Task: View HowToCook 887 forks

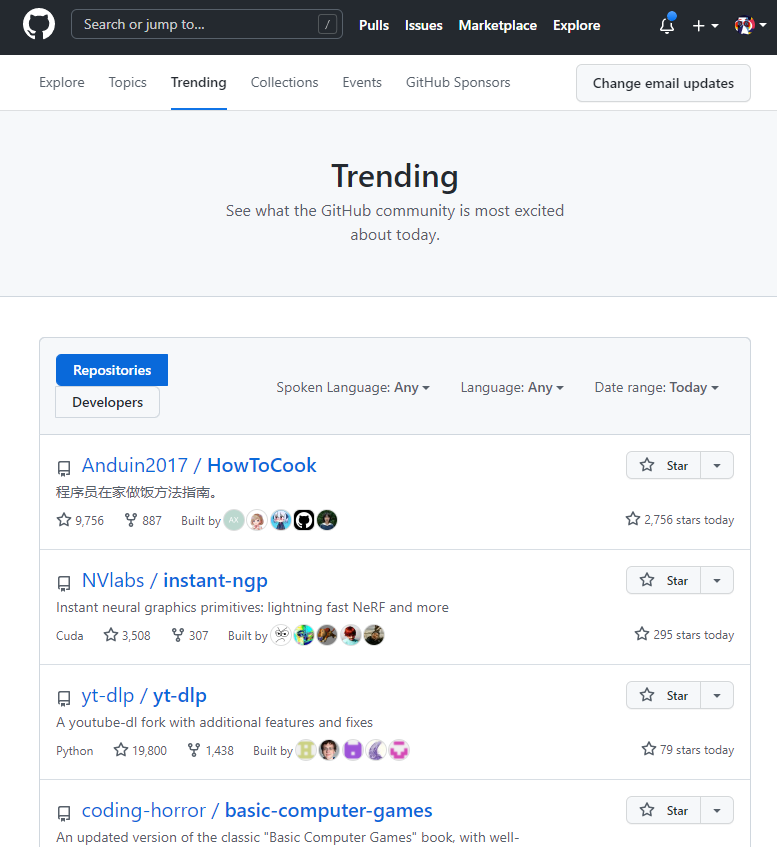Action: click(x=143, y=520)
